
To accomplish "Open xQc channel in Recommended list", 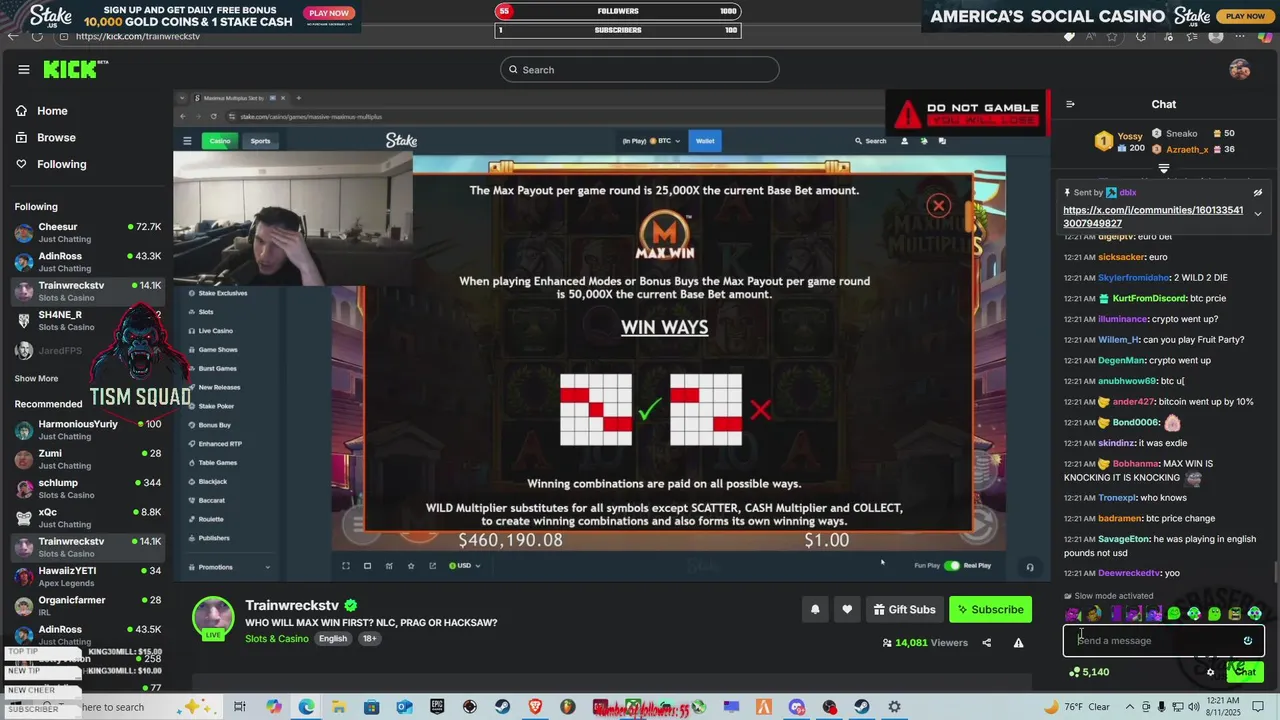I will 88,518.
